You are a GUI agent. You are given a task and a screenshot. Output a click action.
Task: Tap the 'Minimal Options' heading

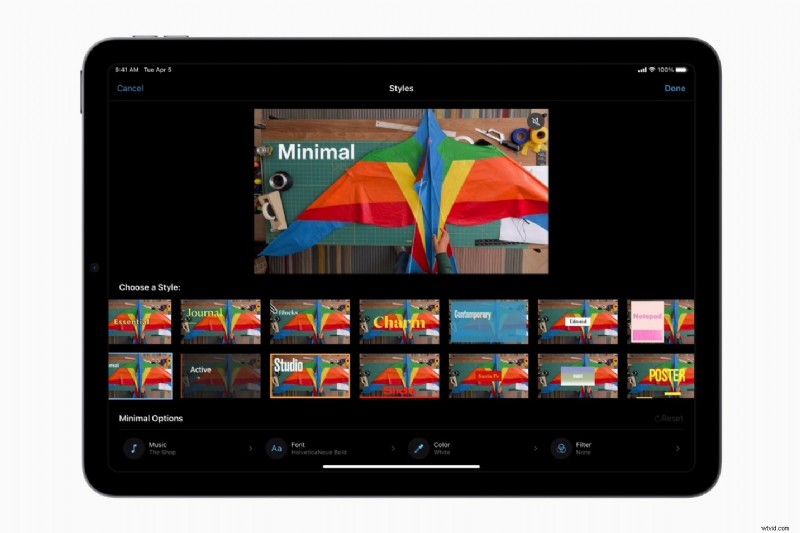[151, 418]
